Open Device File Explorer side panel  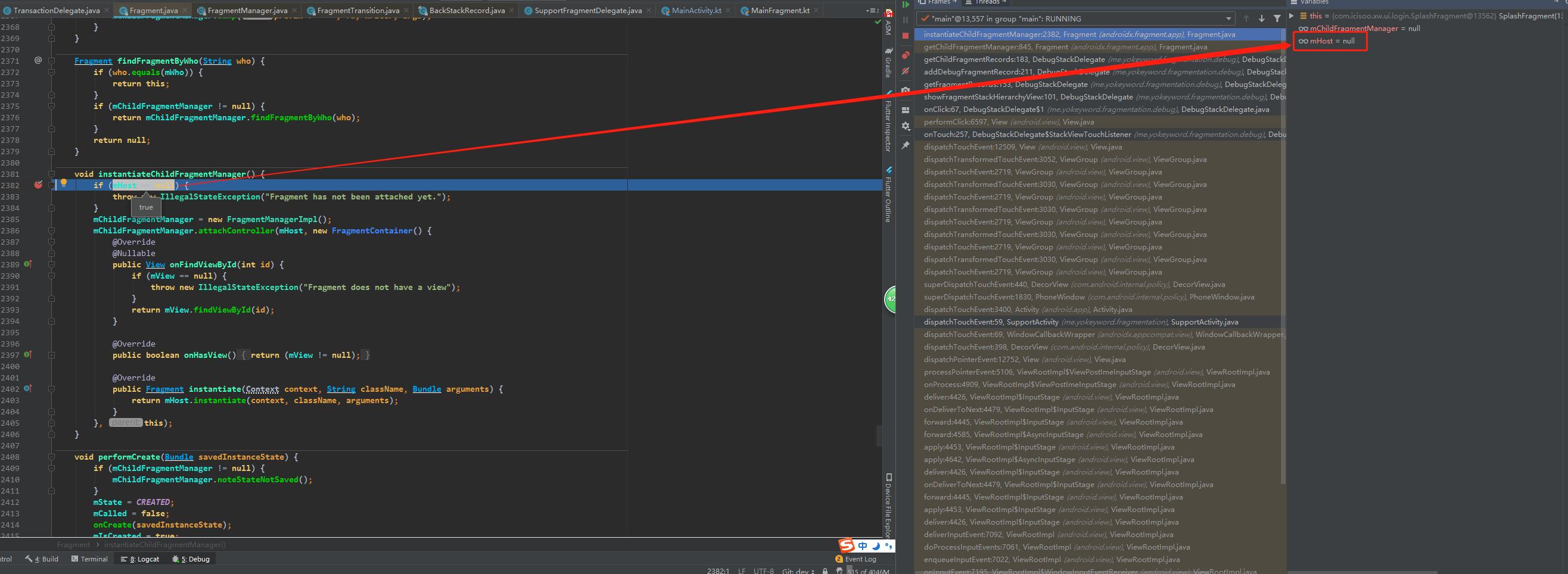click(889, 506)
